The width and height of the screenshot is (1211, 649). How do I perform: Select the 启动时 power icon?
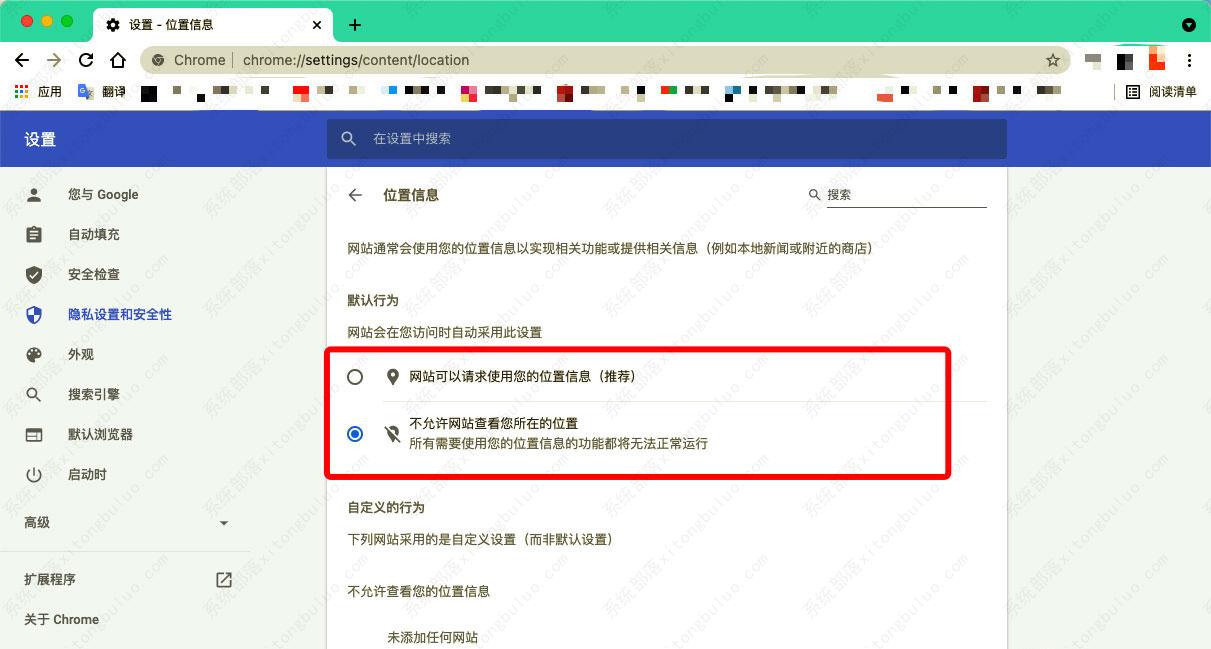(33, 474)
